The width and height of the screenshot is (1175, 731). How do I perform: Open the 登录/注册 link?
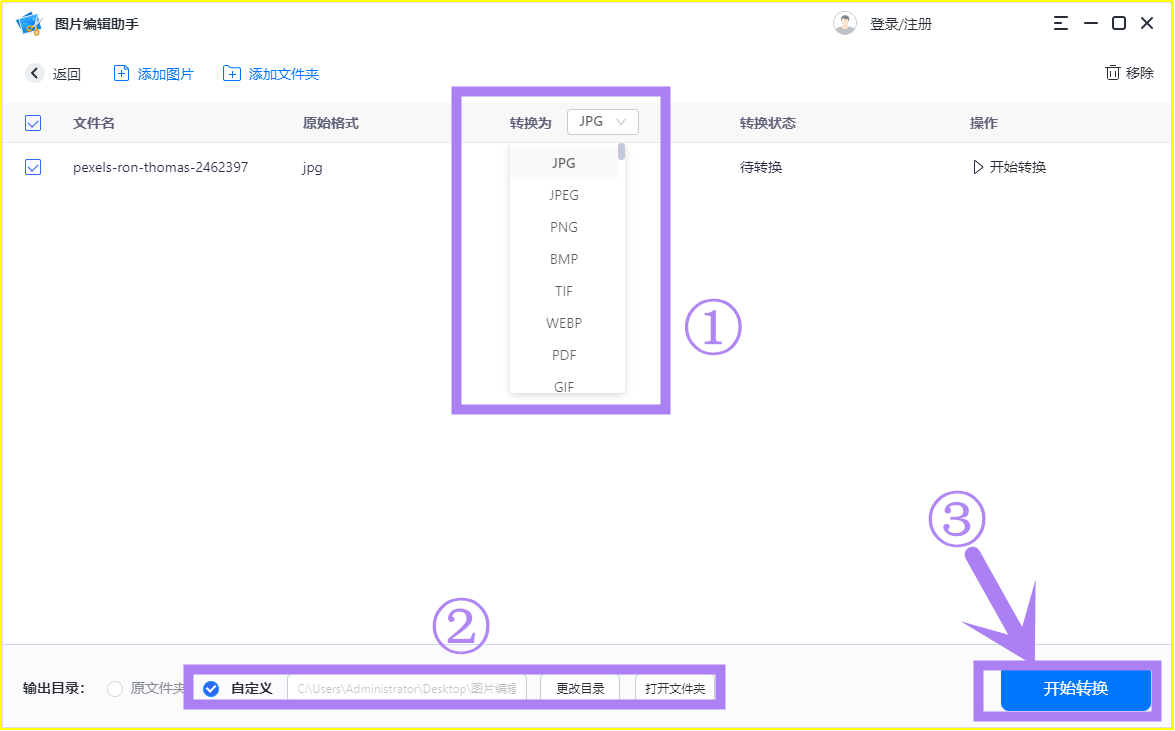pos(901,24)
